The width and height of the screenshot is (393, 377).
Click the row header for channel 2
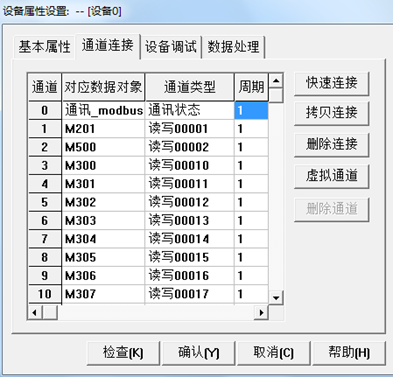(x=45, y=147)
